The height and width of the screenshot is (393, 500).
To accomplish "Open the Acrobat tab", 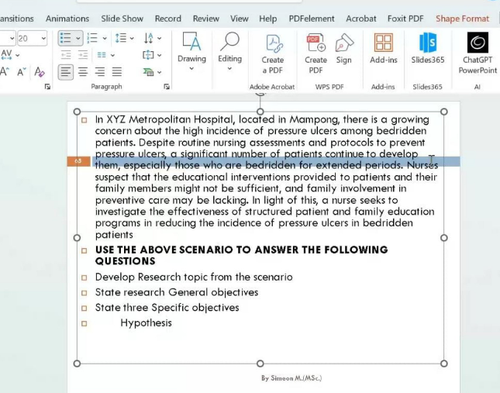I will coord(361,19).
